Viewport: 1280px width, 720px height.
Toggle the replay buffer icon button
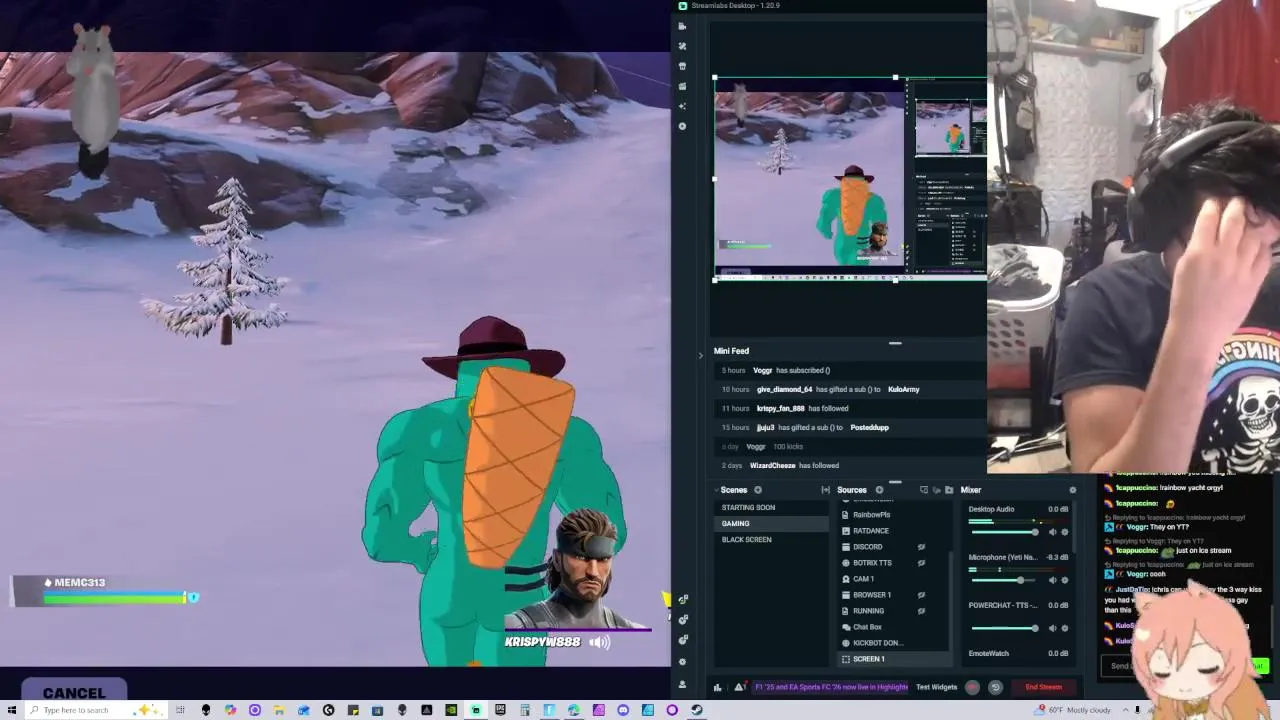995,687
